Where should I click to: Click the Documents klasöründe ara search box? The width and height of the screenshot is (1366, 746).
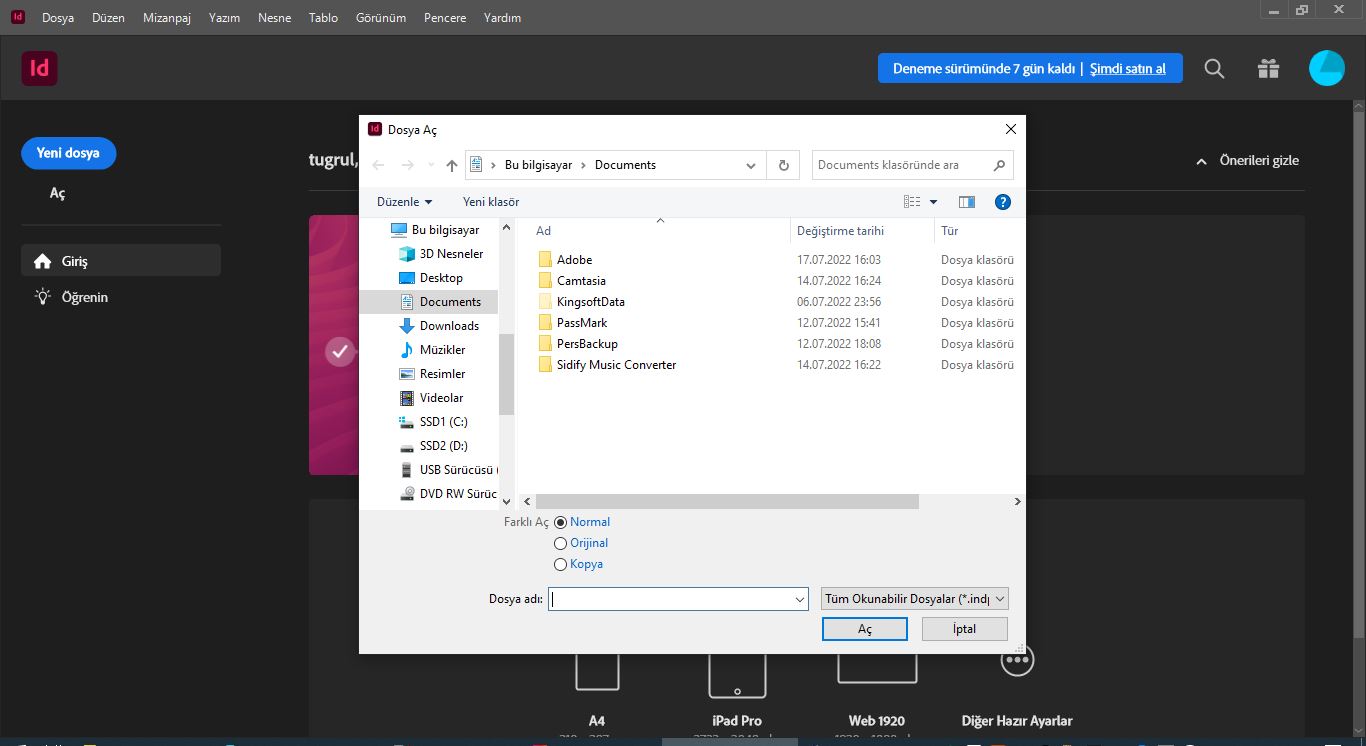tap(912, 165)
